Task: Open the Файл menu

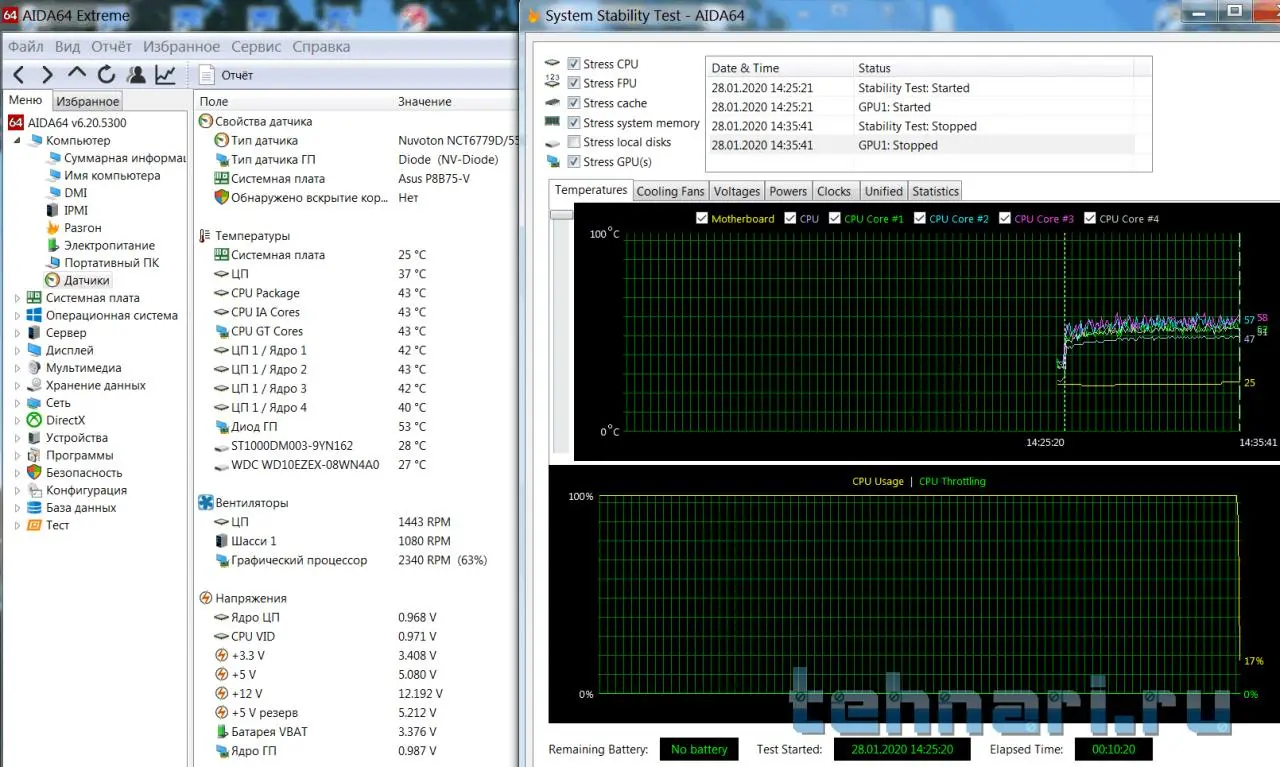Action: tap(26, 47)
